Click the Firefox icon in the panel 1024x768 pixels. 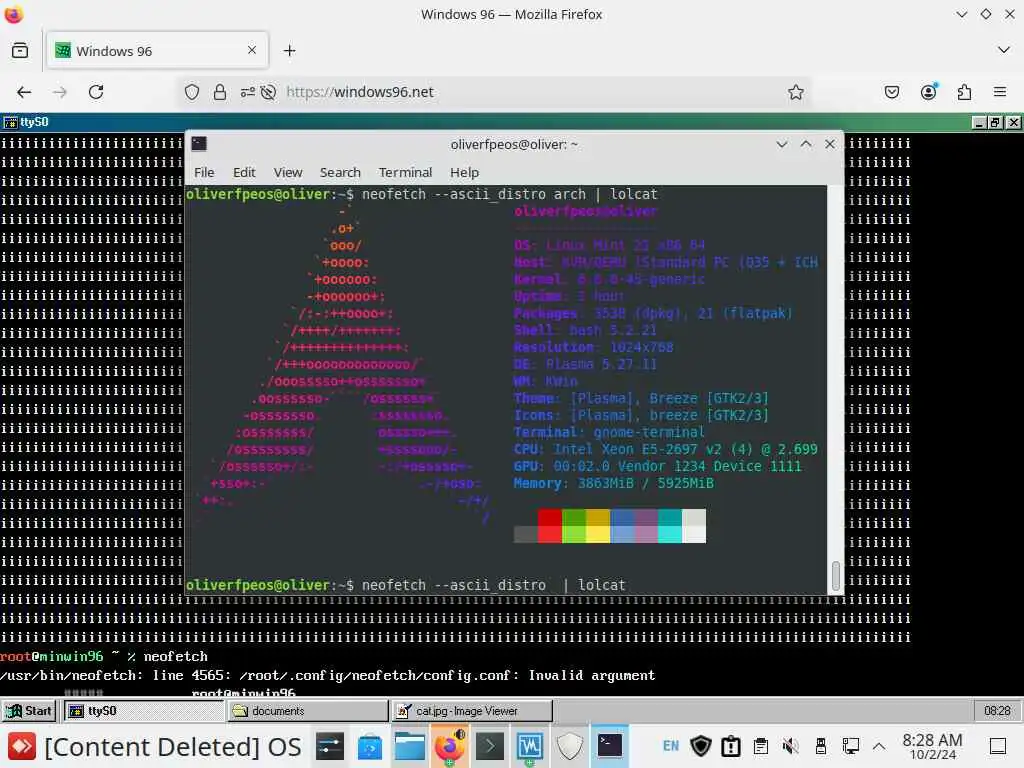450,746
